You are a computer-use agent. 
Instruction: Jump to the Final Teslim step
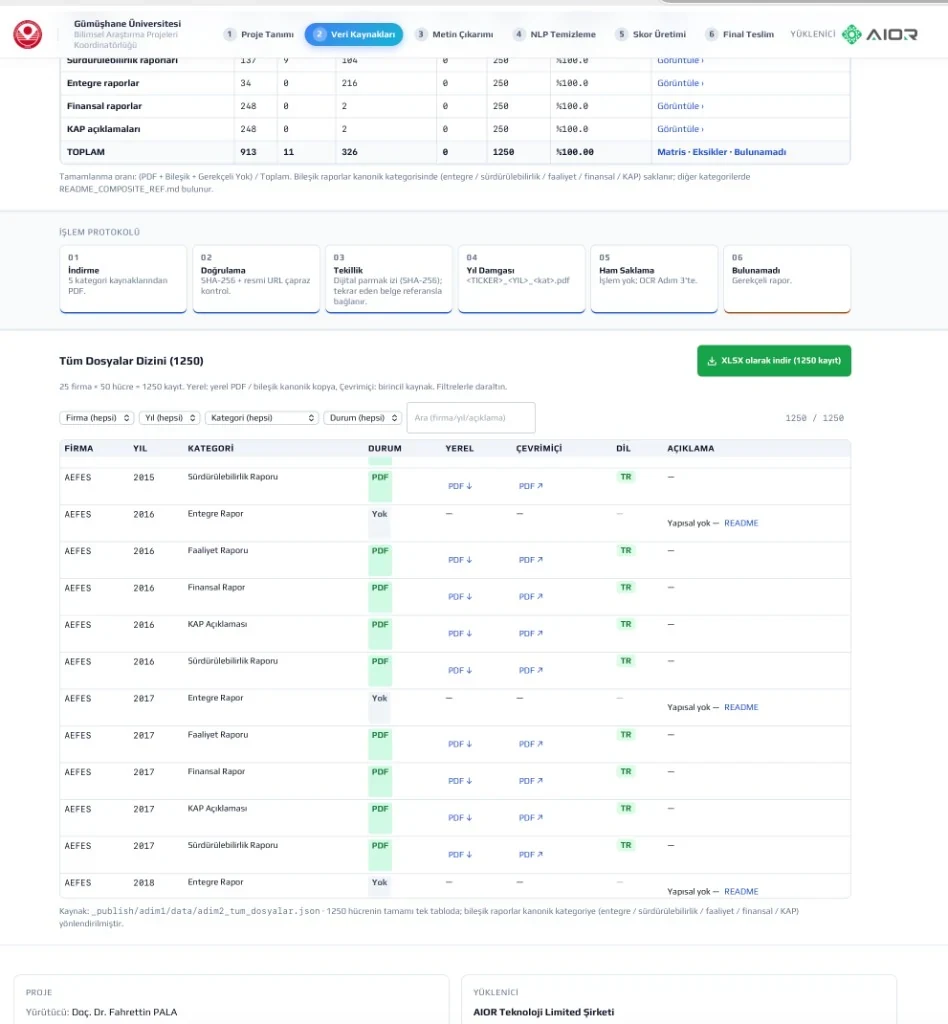(x=740, y=34)
